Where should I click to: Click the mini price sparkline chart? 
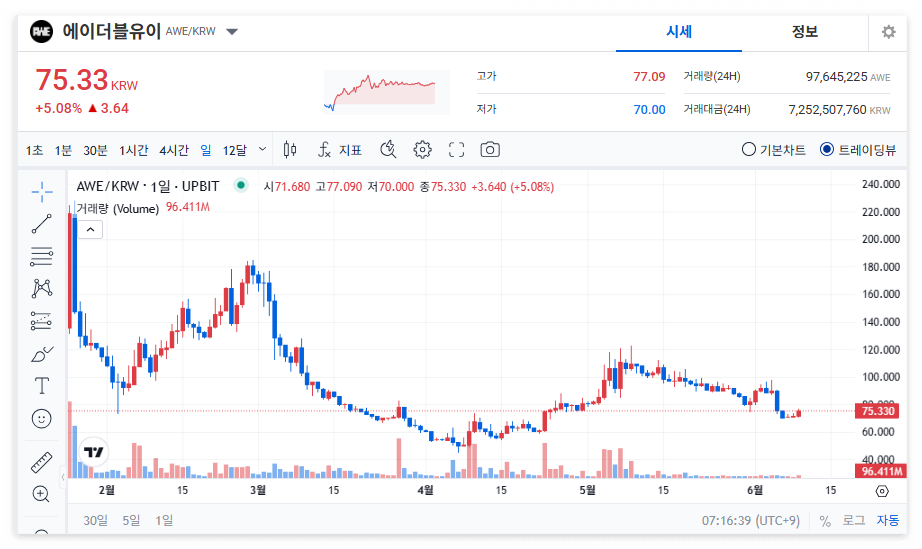(x=386, y=92)
